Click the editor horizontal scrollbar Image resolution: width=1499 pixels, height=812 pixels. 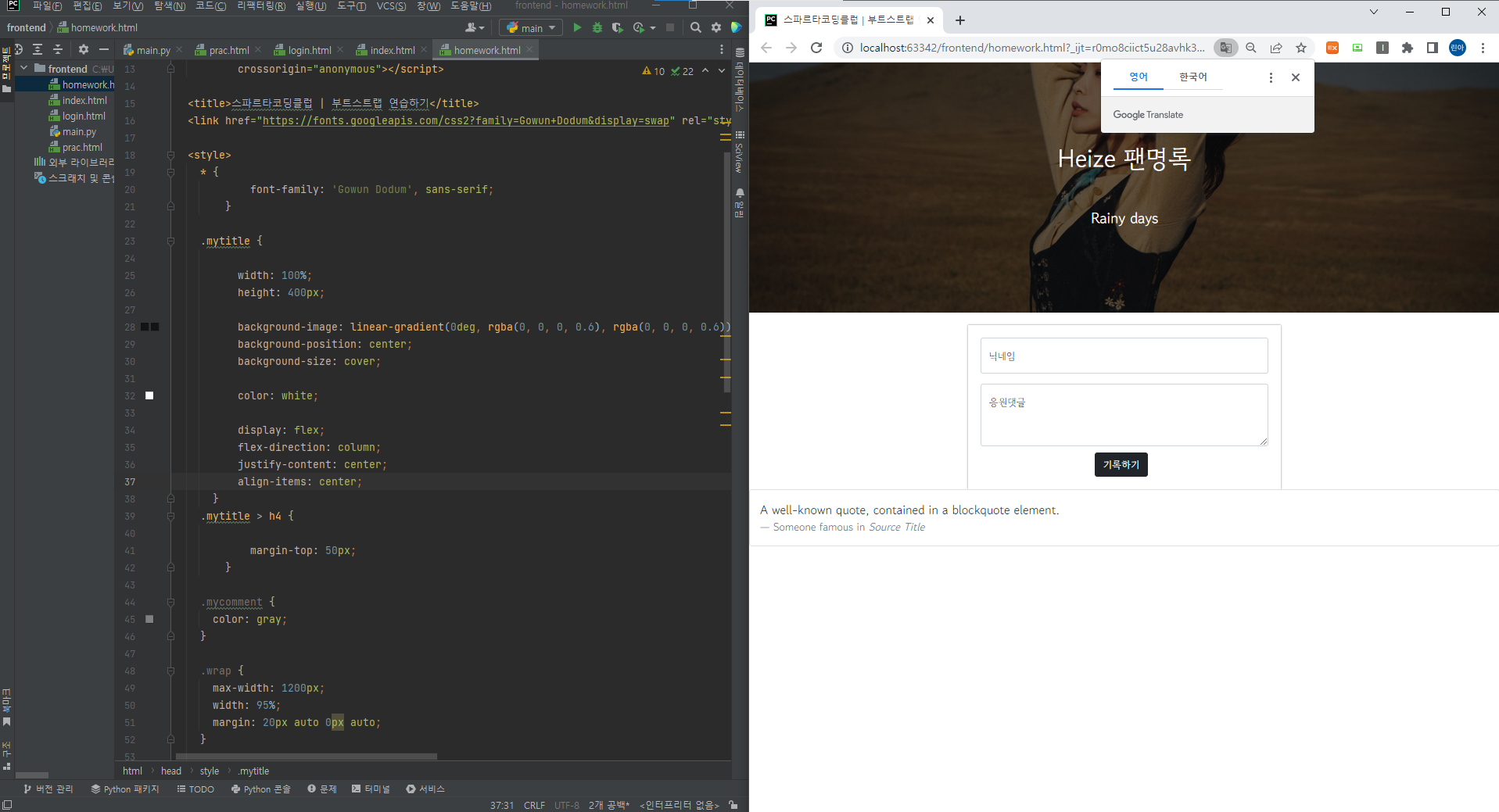click(307, 757)
